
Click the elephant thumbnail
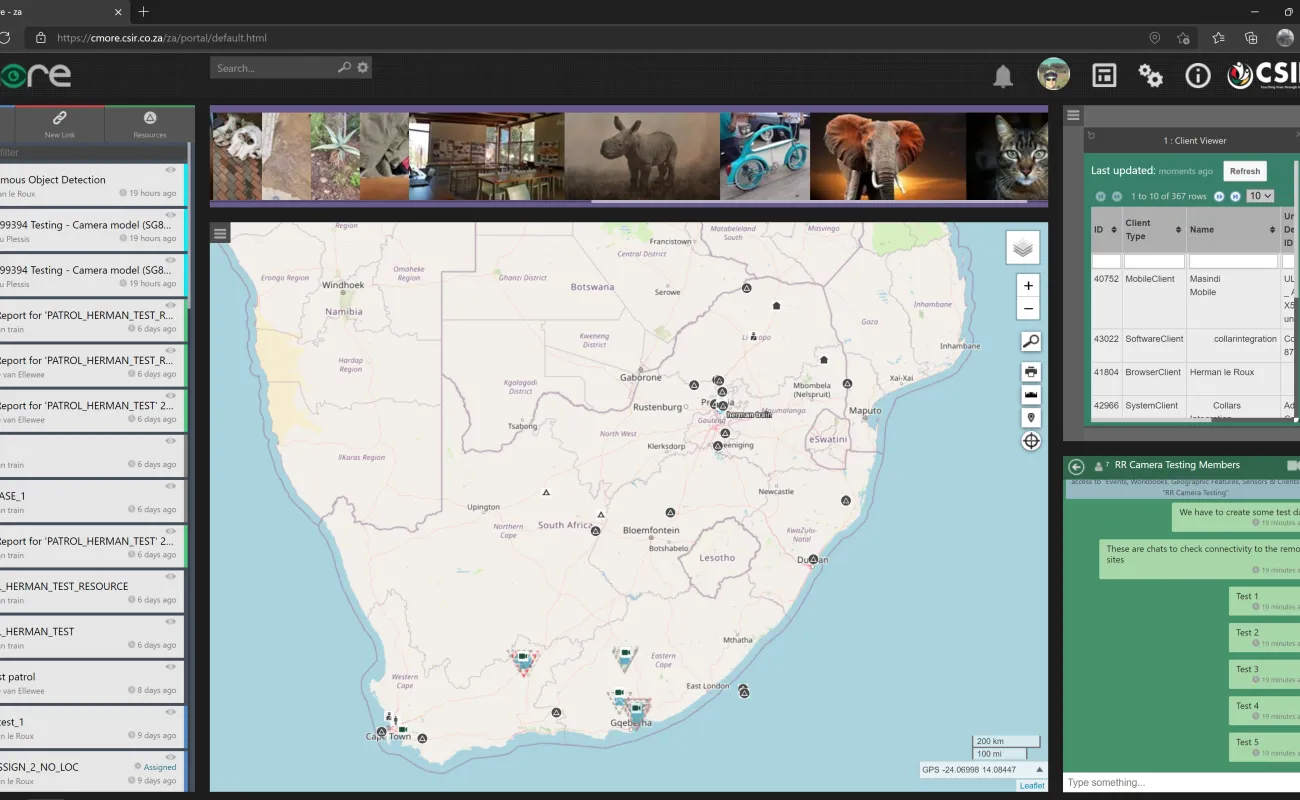point(887,156)
